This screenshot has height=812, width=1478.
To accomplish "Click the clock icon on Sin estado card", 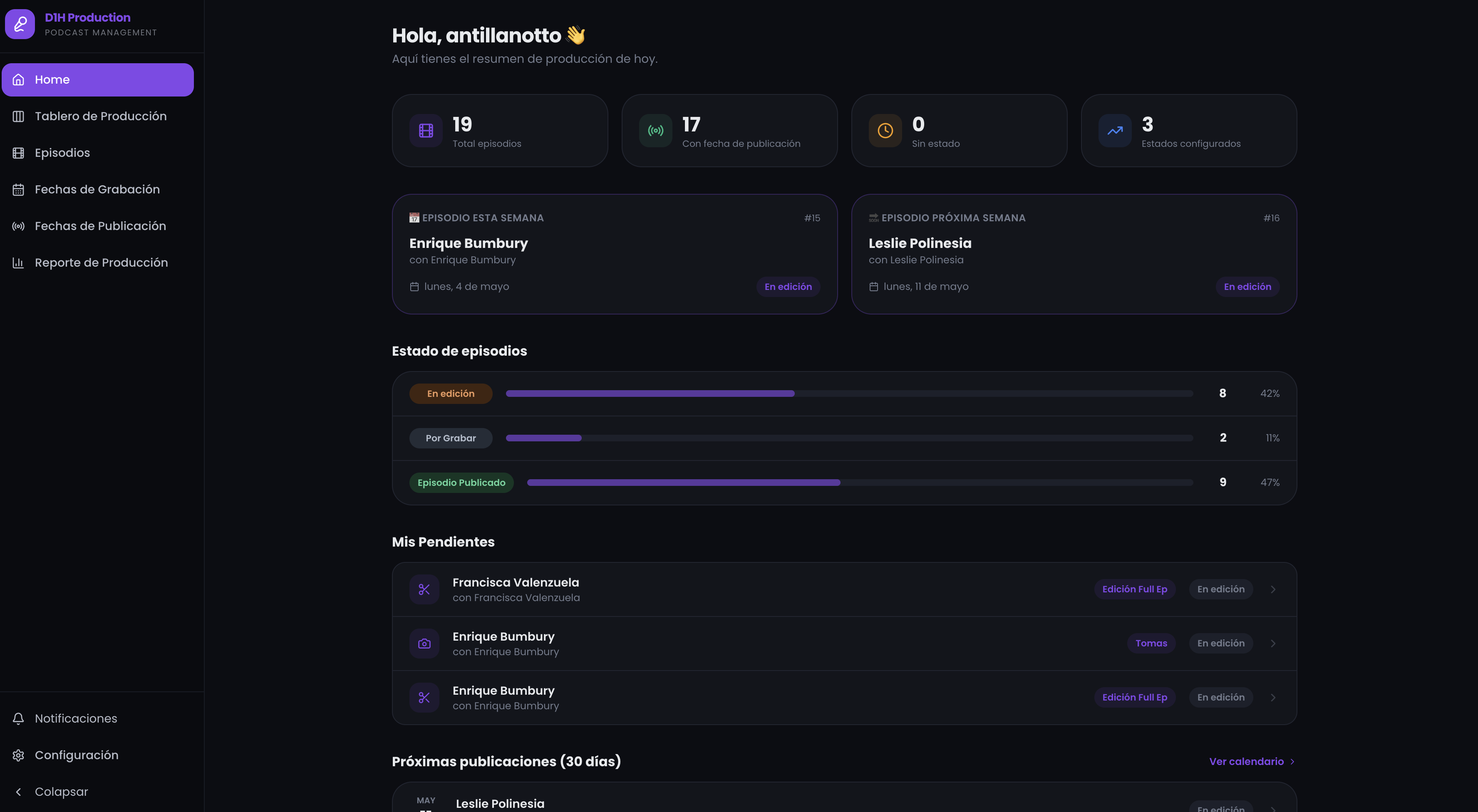I will click(885, 131).
